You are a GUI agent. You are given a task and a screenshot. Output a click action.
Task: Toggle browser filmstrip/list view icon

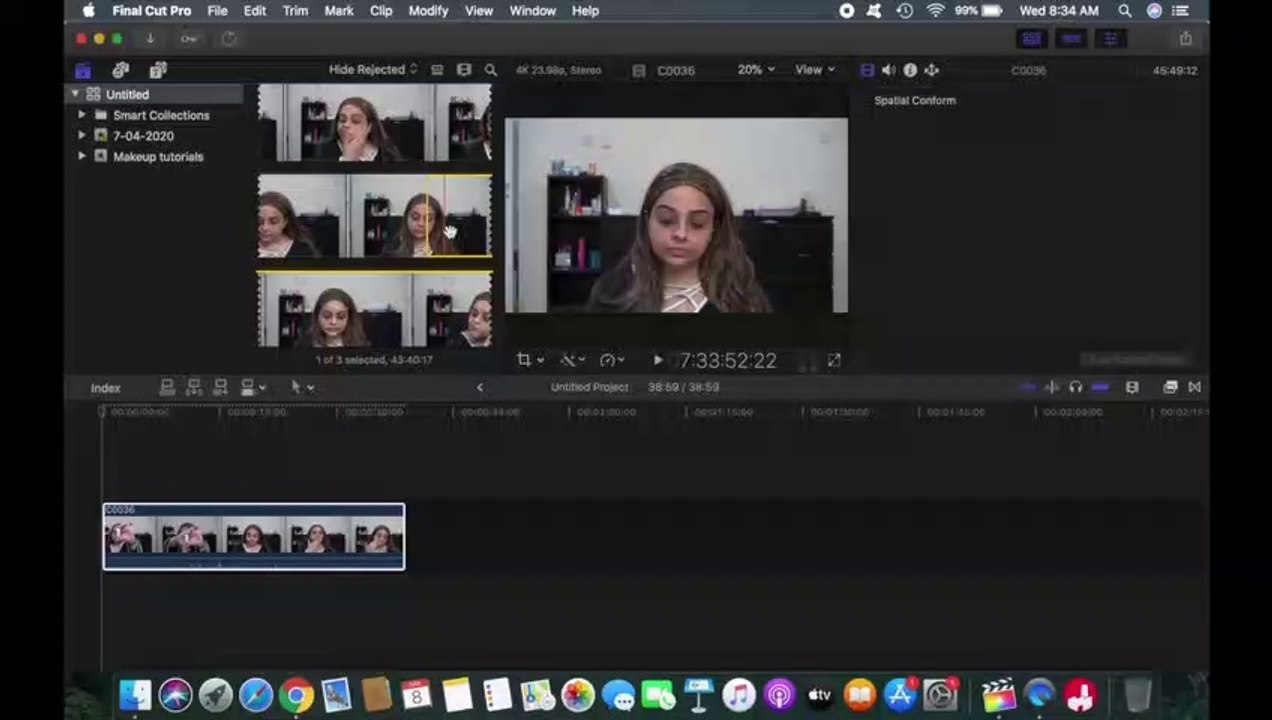click(x=437, y=70)
